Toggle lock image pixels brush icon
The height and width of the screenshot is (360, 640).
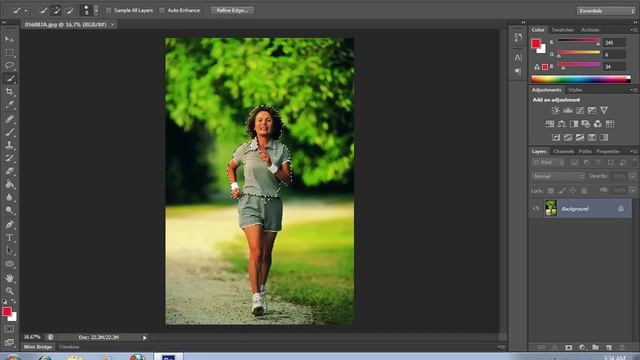click(562, 191)
